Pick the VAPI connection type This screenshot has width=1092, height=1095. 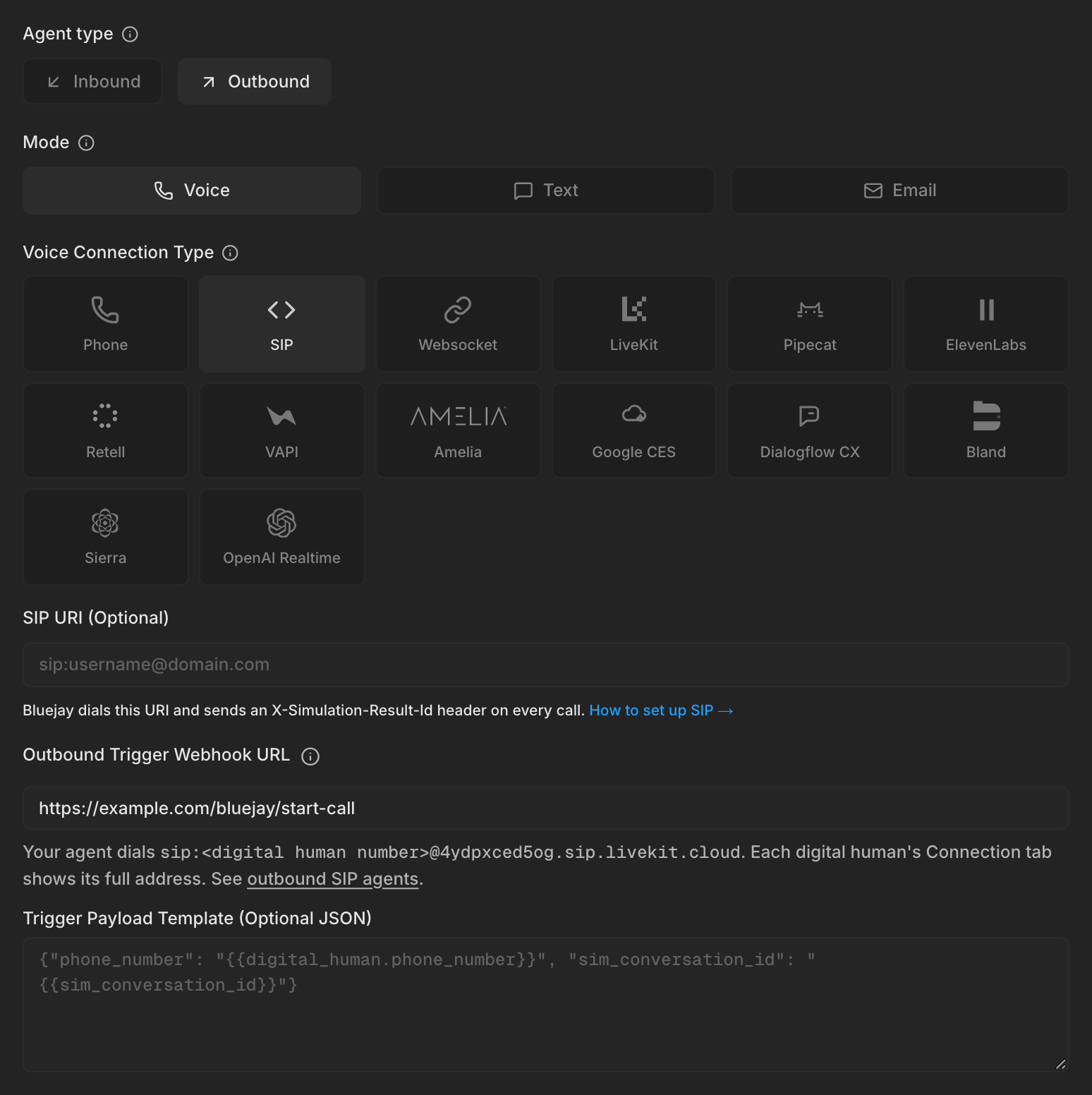point(282,430)
